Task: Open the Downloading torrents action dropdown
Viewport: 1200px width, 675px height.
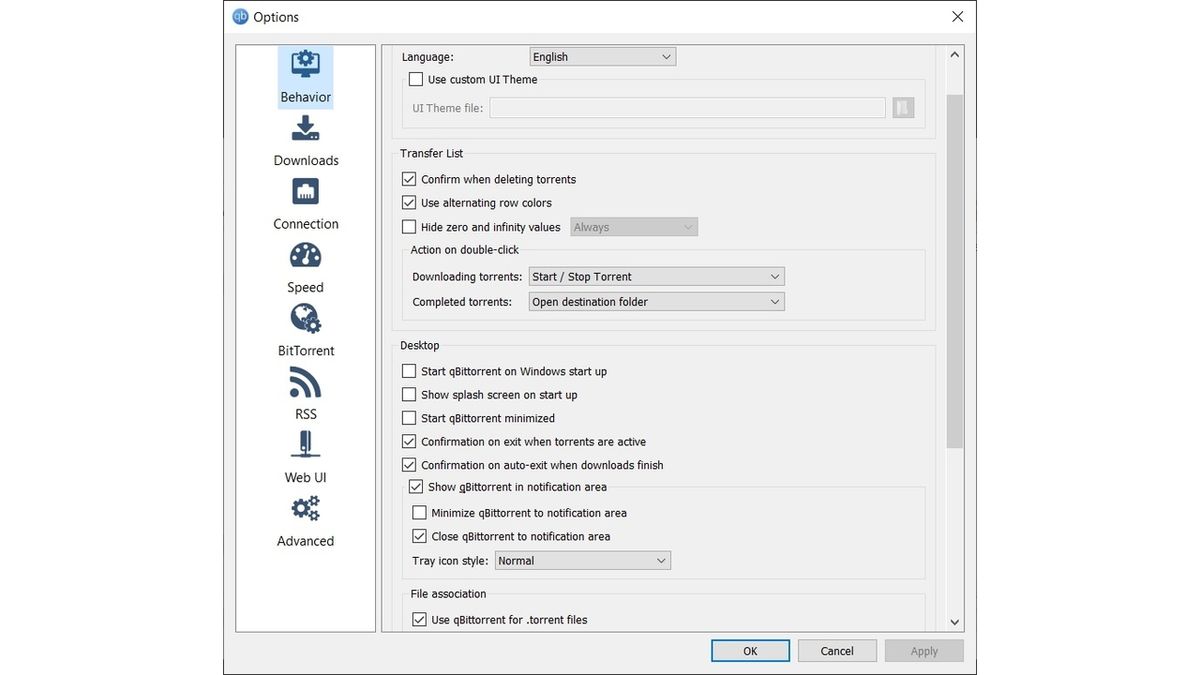Action: pyautogui.click(x=656, y=276)
